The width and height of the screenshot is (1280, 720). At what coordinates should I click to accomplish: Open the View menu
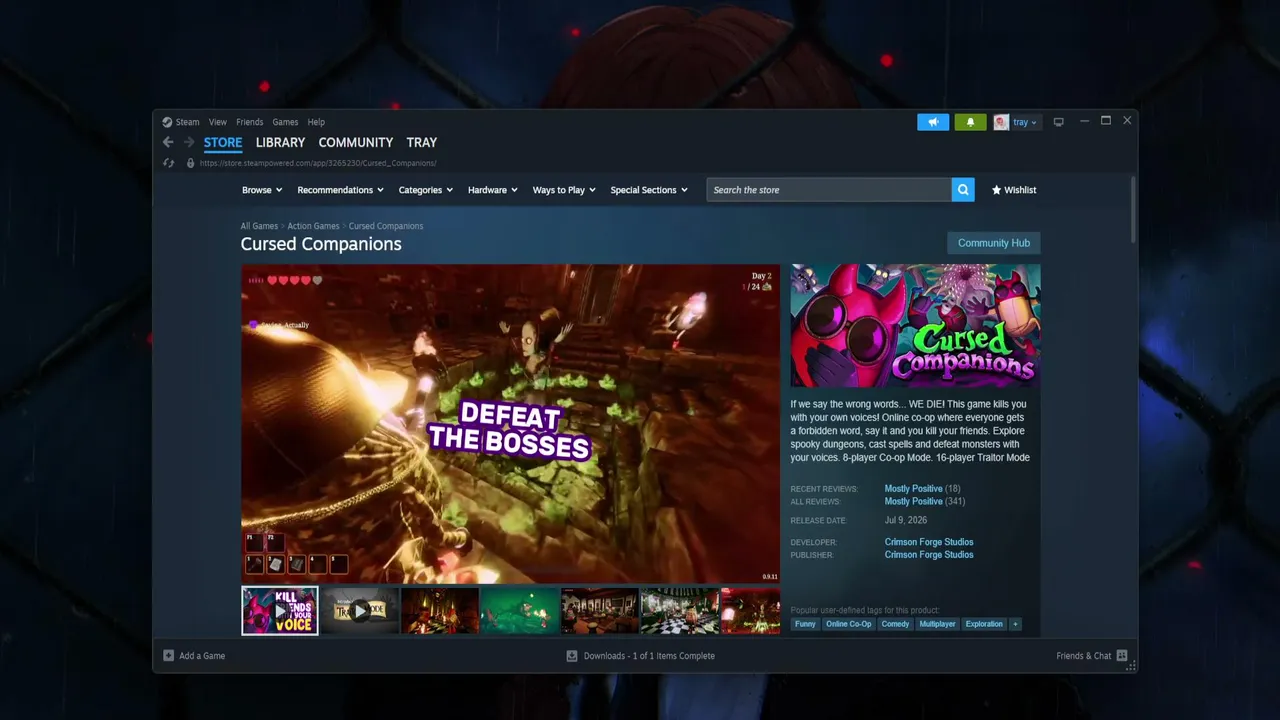tap(218, 122)
